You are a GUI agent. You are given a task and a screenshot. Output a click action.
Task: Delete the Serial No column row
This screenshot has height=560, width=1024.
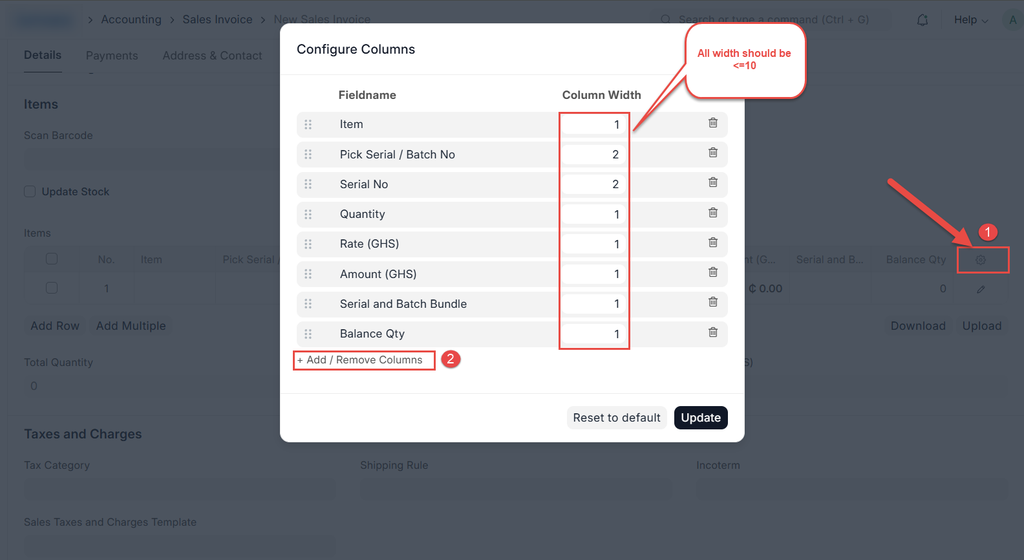(x=713, y=183)
